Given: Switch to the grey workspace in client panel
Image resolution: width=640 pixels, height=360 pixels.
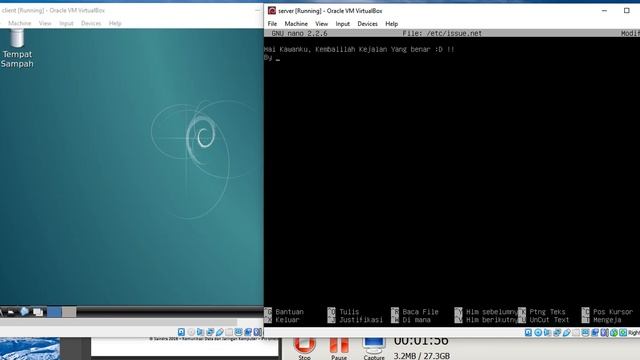Looking at the screenshot, I should 69,312.
